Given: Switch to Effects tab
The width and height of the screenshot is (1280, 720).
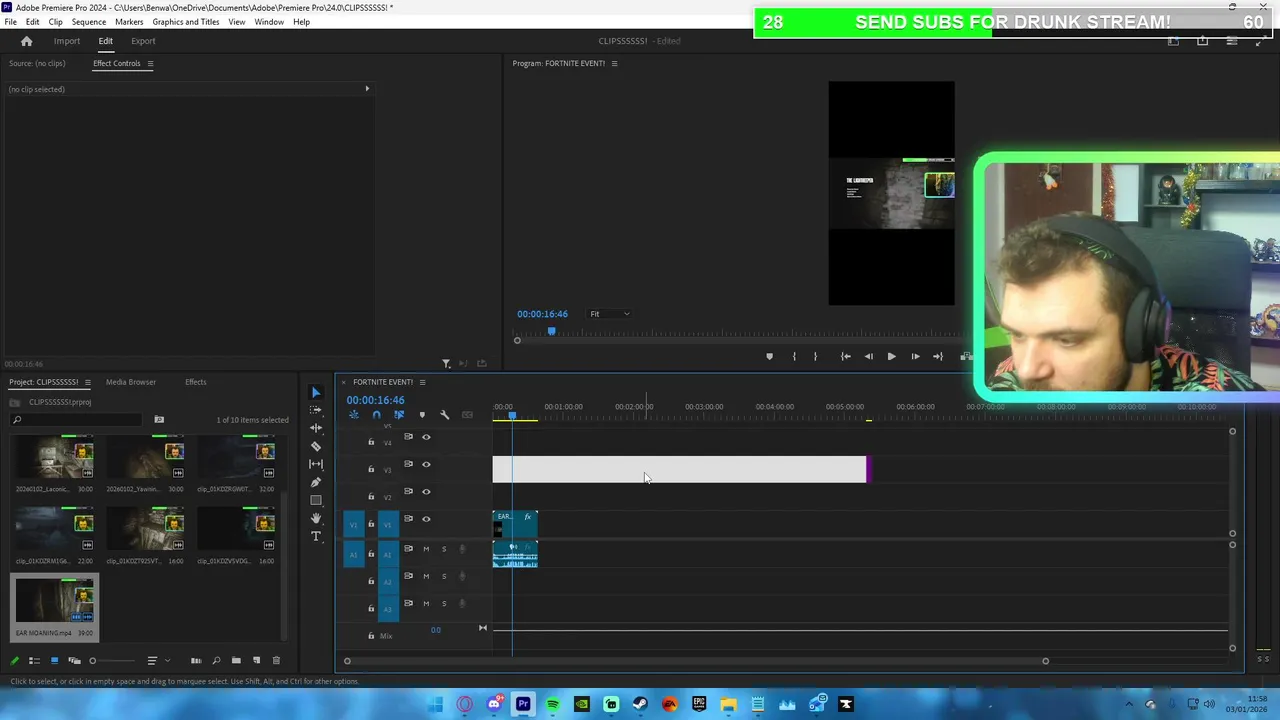Looking at the screenshot, I should click(196, 382).
